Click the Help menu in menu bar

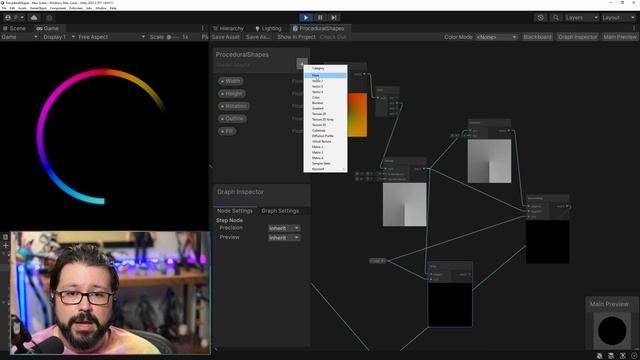point(113,8)
